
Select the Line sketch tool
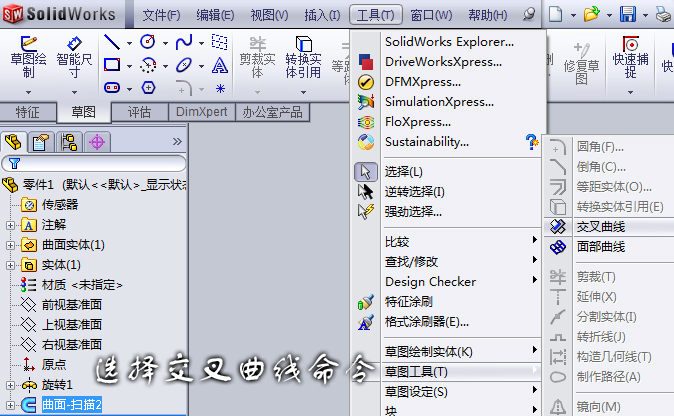point(112,42)
